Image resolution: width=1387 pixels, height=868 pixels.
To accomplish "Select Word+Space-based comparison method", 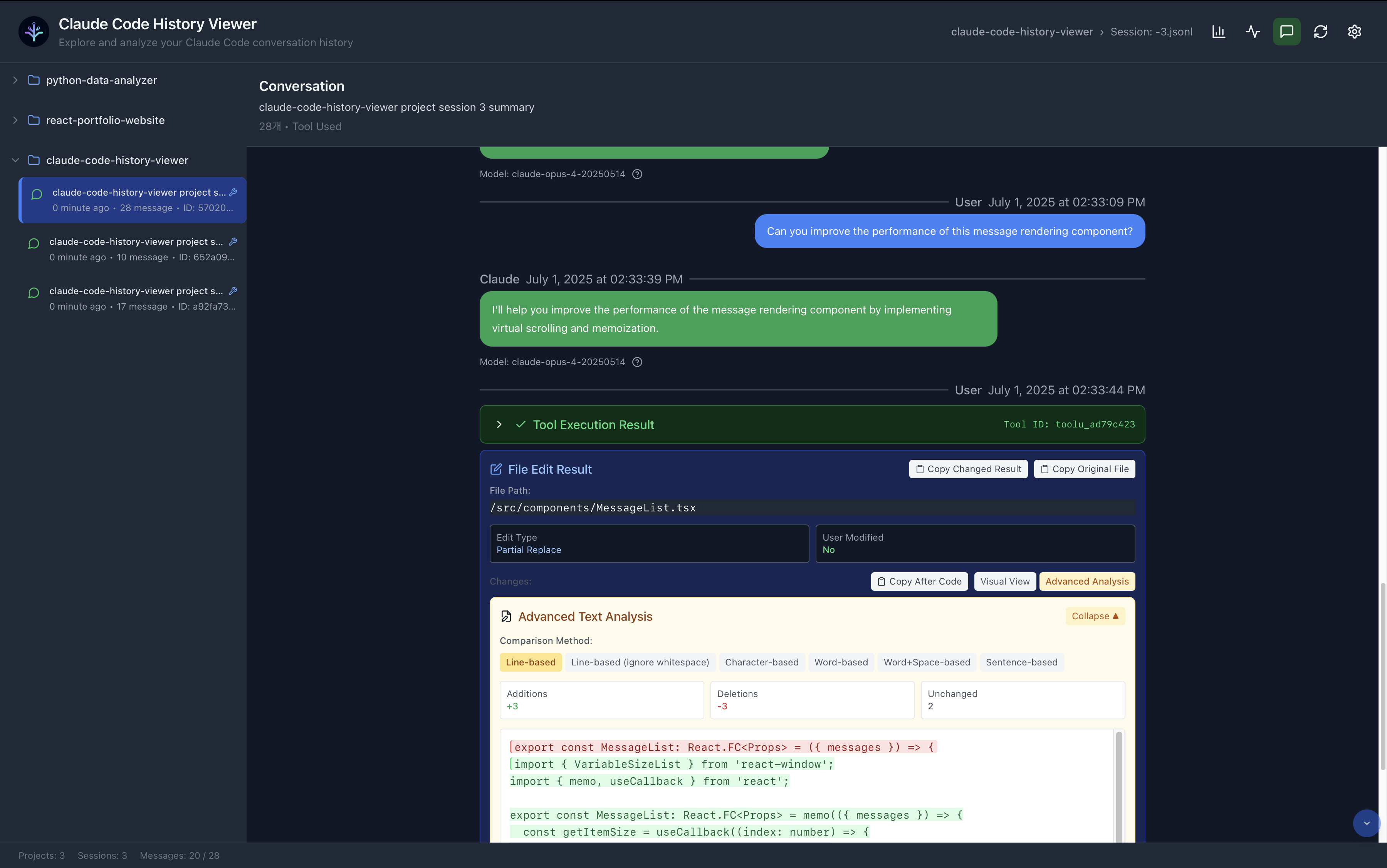I will [927, 662].
